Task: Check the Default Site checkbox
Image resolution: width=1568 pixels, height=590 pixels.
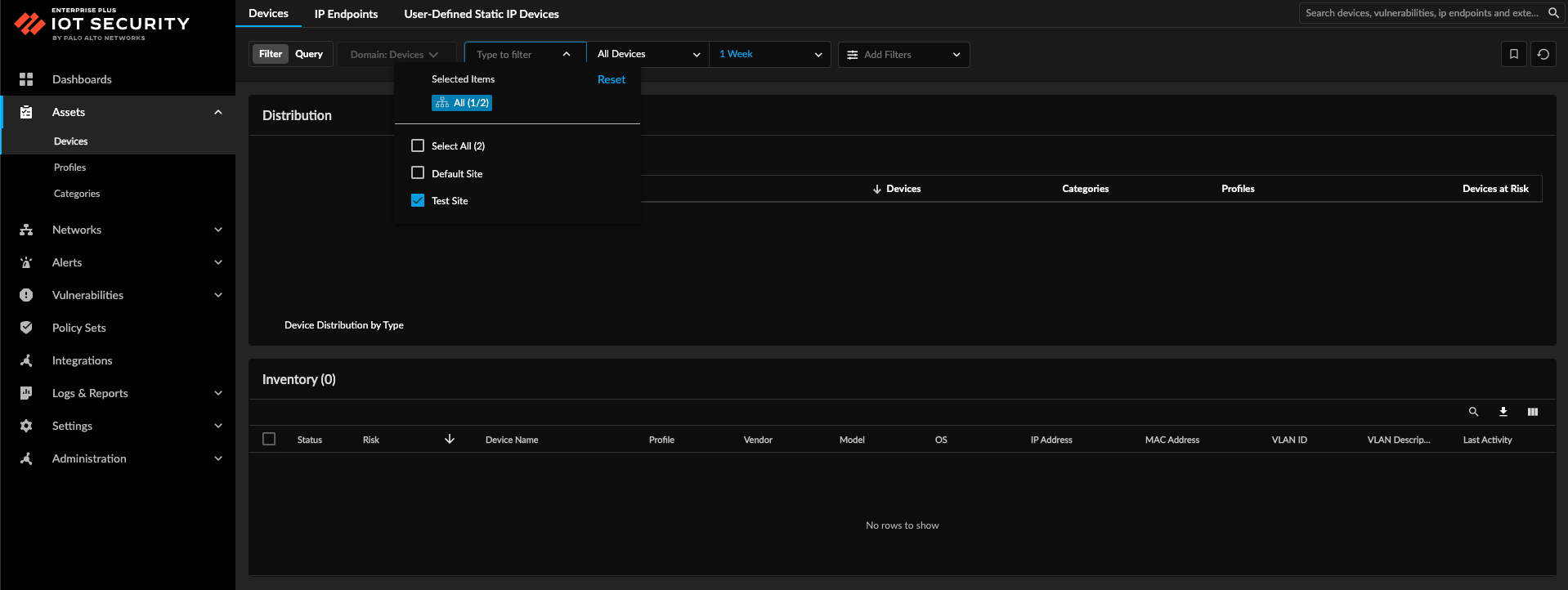Action: click(x=418, y=173)
